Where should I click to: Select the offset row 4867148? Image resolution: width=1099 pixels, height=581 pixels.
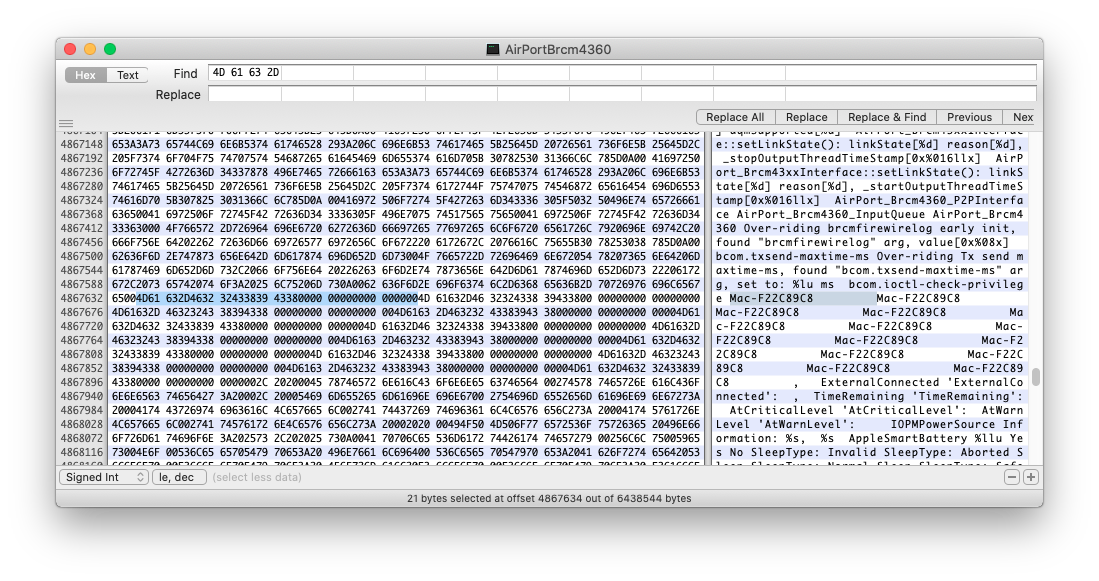click(x=81, y=144)
